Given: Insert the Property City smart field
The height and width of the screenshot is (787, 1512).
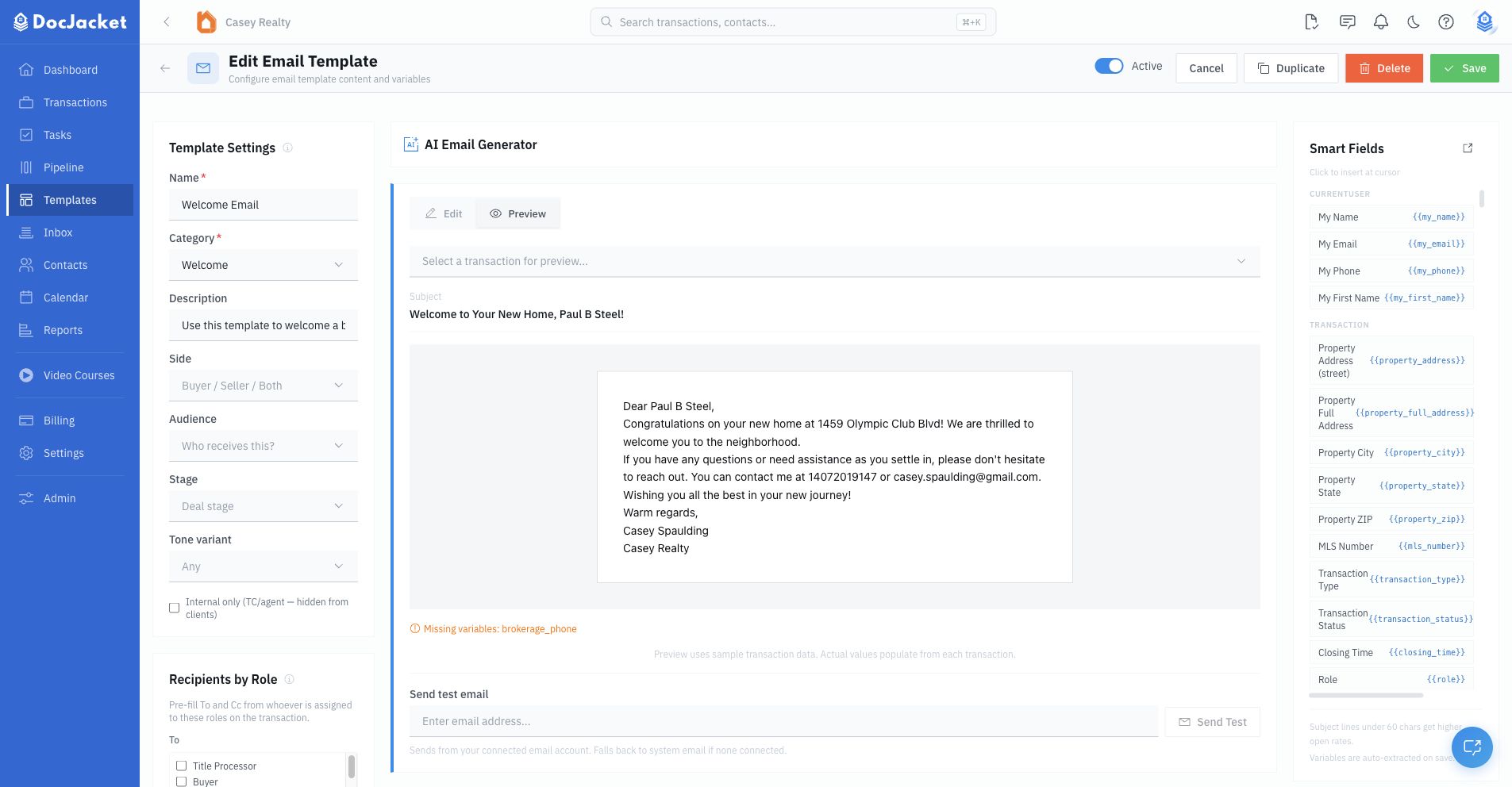Looking at the screenshot, I should [x=1391, y=452].
